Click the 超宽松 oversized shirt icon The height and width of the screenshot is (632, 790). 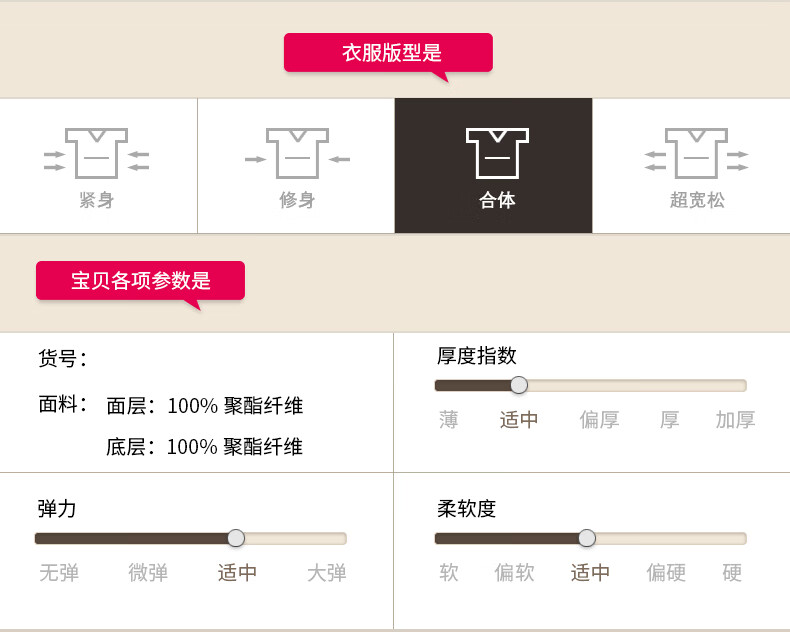pyautogui.click(x=696, y=153)
